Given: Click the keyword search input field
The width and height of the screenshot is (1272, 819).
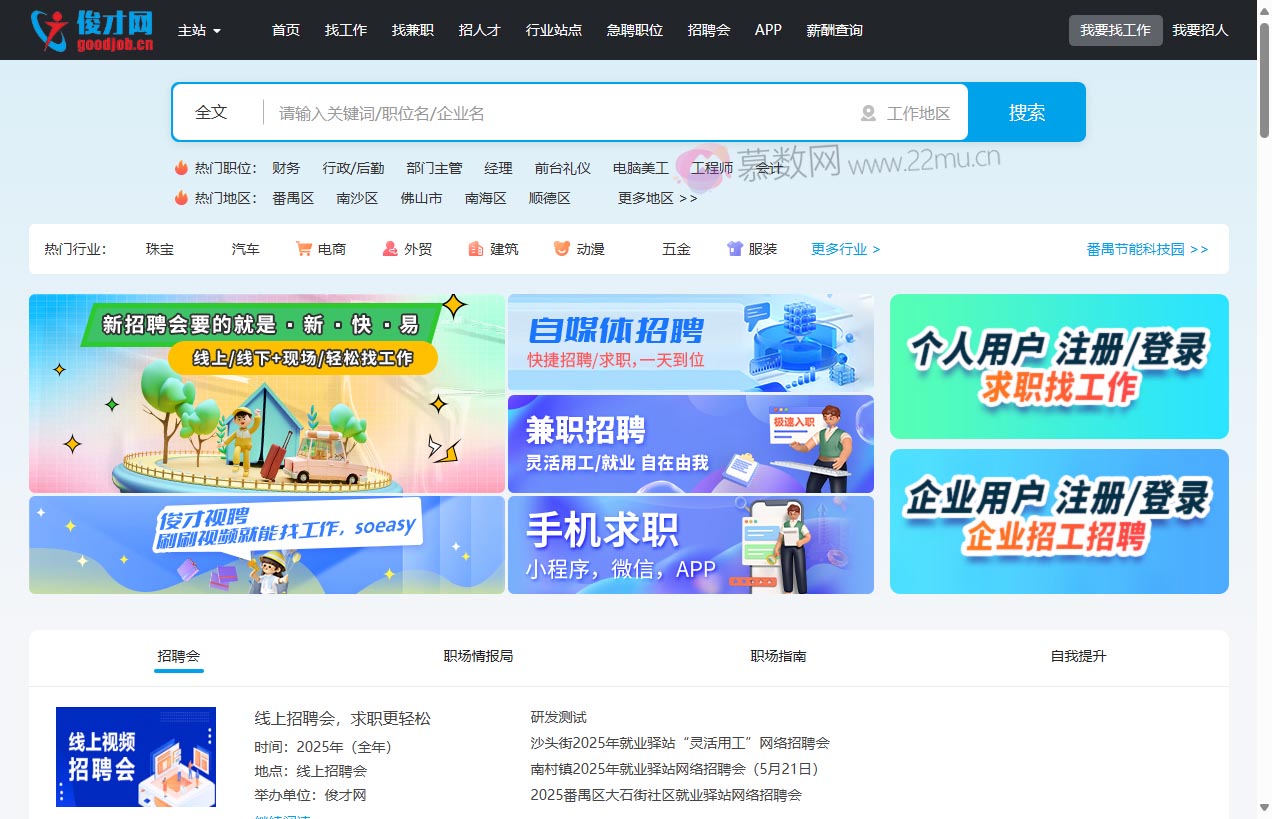Looking at the screenshot, I should pyautogui.click(x=550, y=112).
